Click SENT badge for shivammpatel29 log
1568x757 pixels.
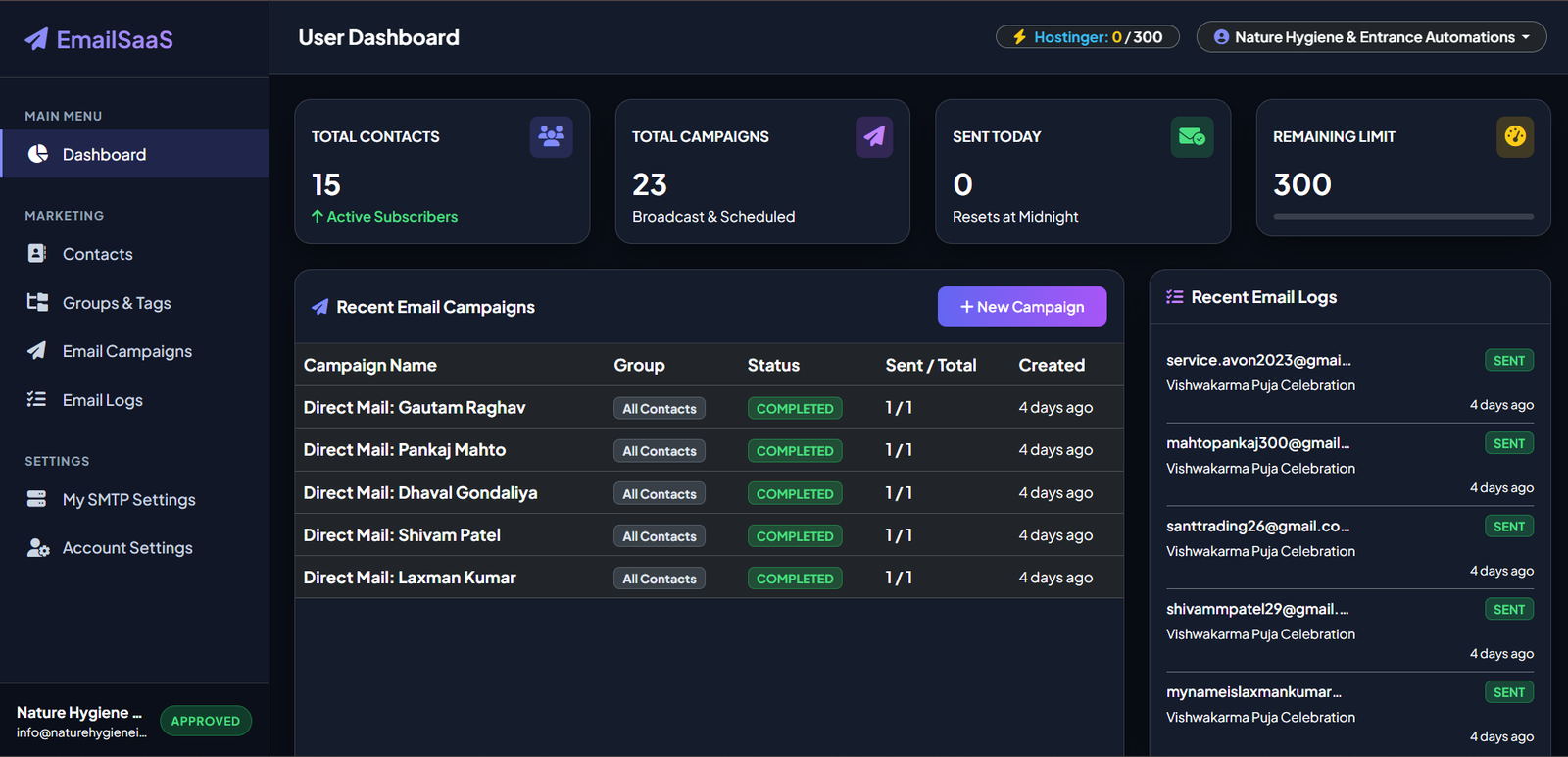(x=1509, y=610)
